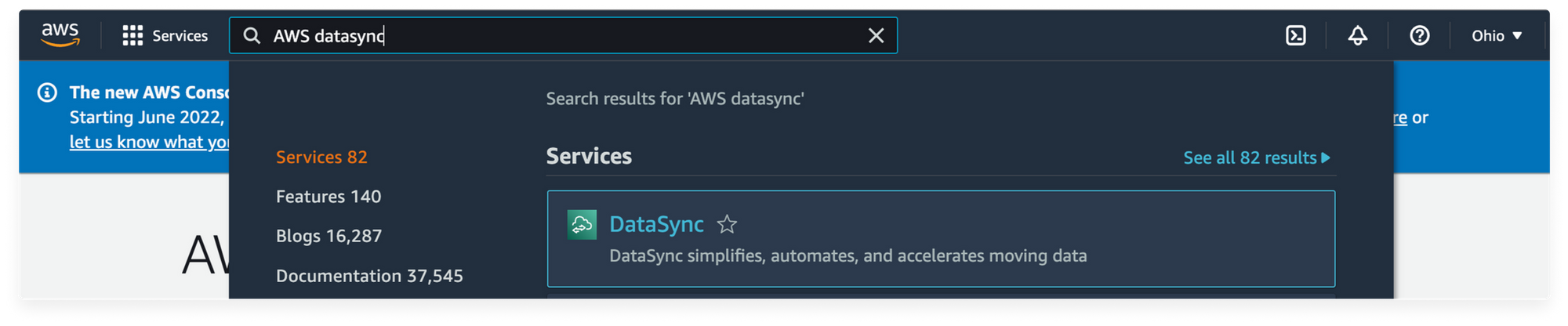Select the Services 82 category
The height and width of the screenshot is (326, 1568).
321,157
